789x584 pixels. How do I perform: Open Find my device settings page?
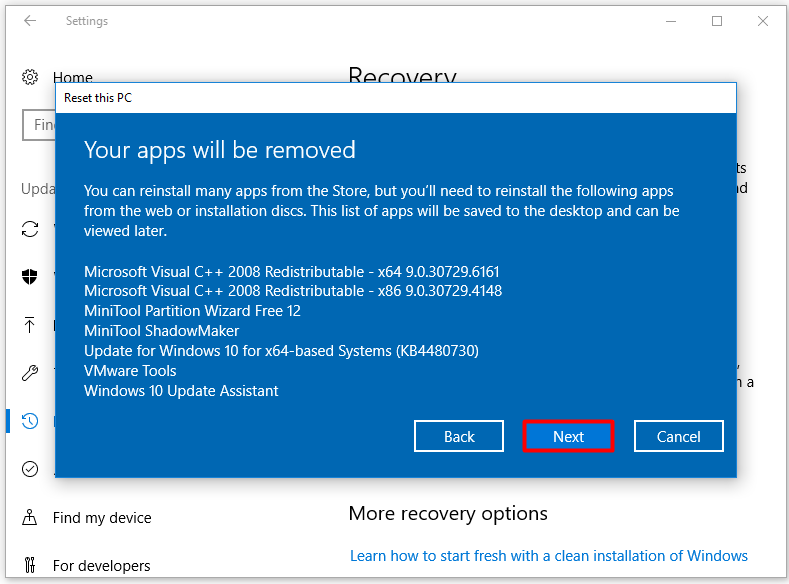[x=102, y=518]
